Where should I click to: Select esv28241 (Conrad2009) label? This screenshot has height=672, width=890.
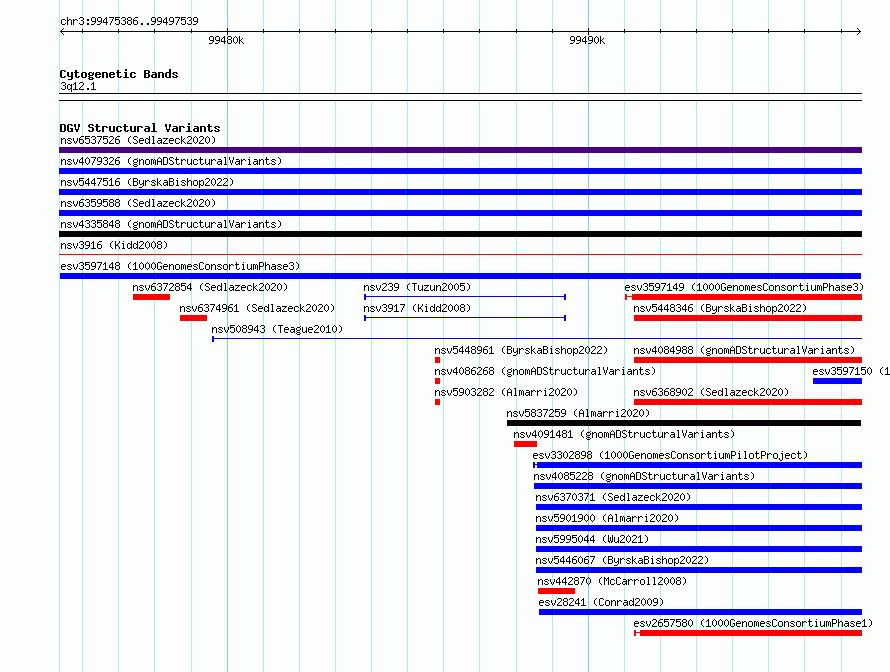[601, 602]
